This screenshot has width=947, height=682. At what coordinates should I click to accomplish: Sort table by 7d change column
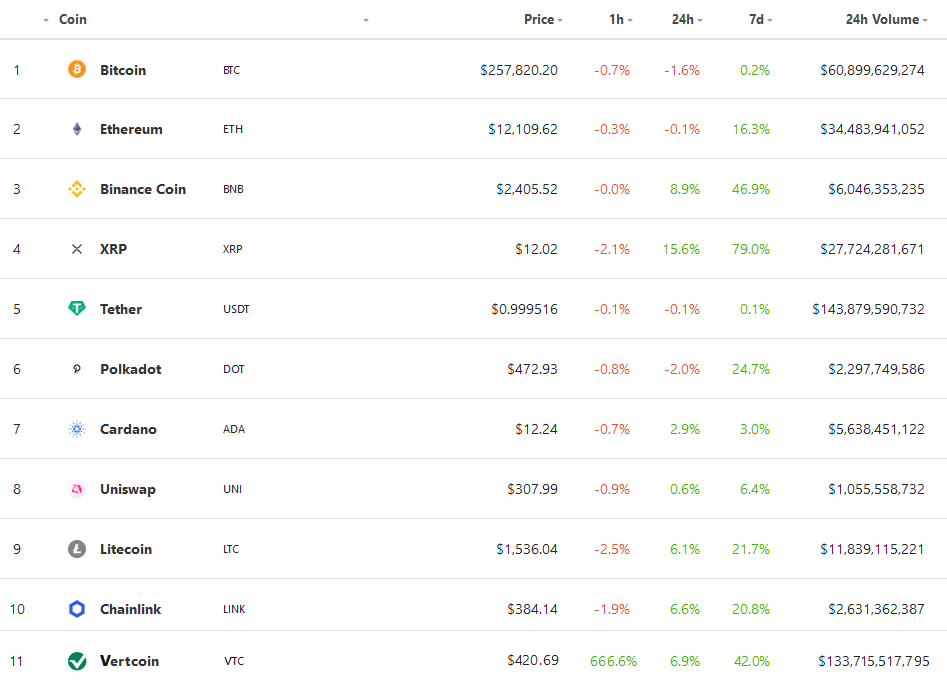click(760, 19)
